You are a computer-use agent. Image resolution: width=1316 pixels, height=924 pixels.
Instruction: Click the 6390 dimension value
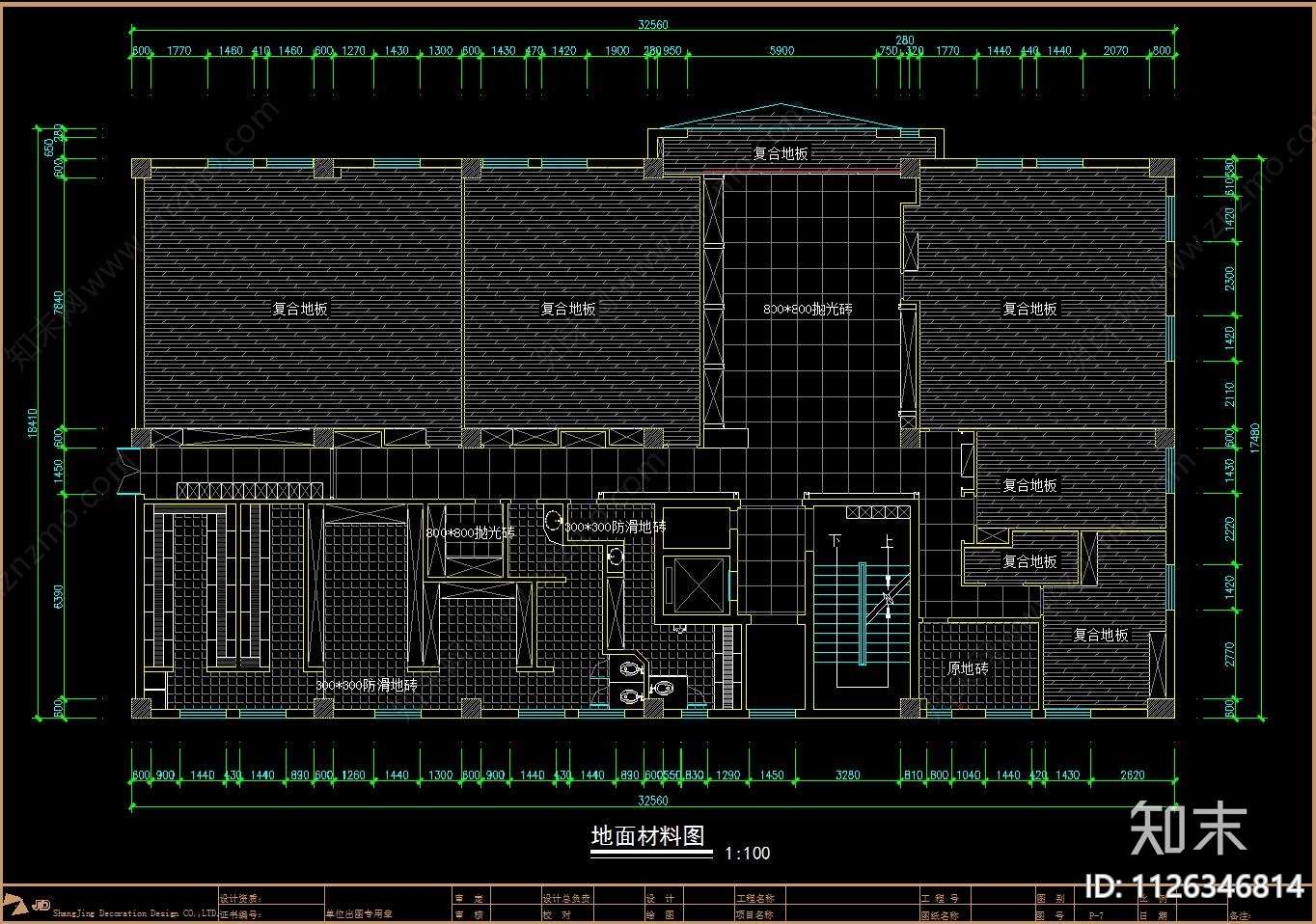(x=59, y=597)
